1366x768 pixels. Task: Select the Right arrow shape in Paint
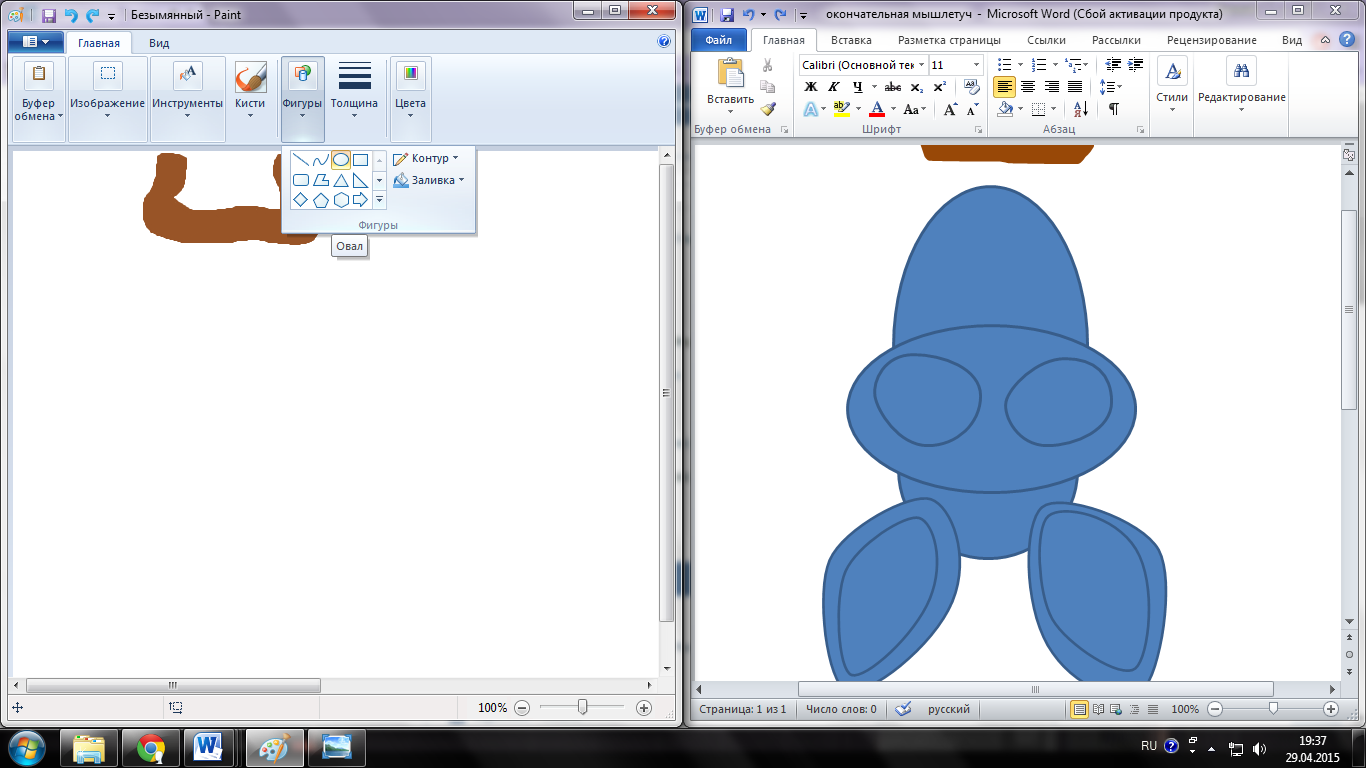(x=361, y=200)
